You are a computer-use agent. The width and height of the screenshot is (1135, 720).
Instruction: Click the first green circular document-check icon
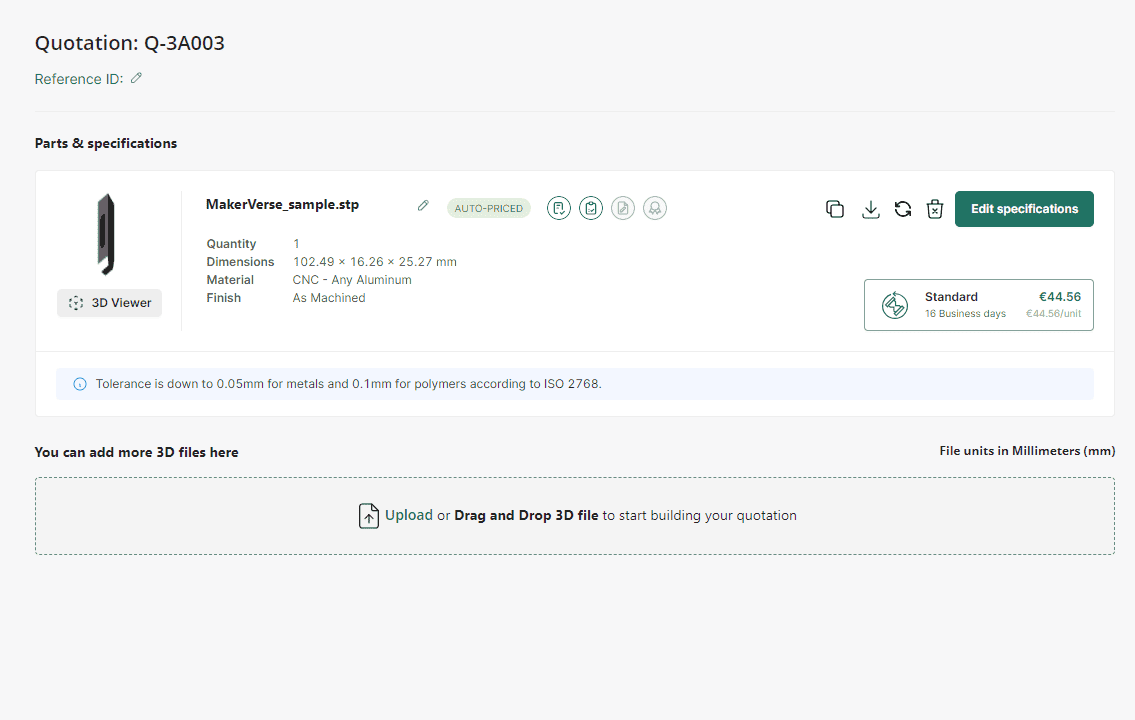[x=559, y=208]
